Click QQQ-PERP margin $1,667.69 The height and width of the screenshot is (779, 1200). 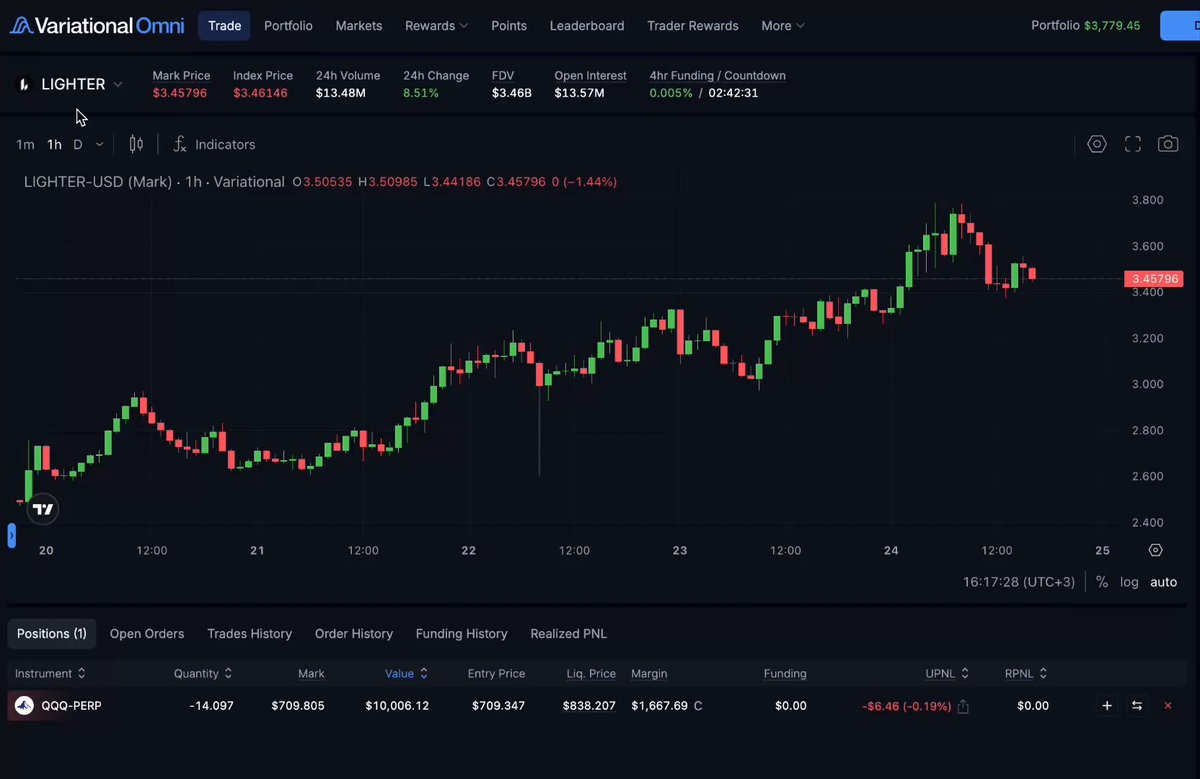click(x=659, y=706)
